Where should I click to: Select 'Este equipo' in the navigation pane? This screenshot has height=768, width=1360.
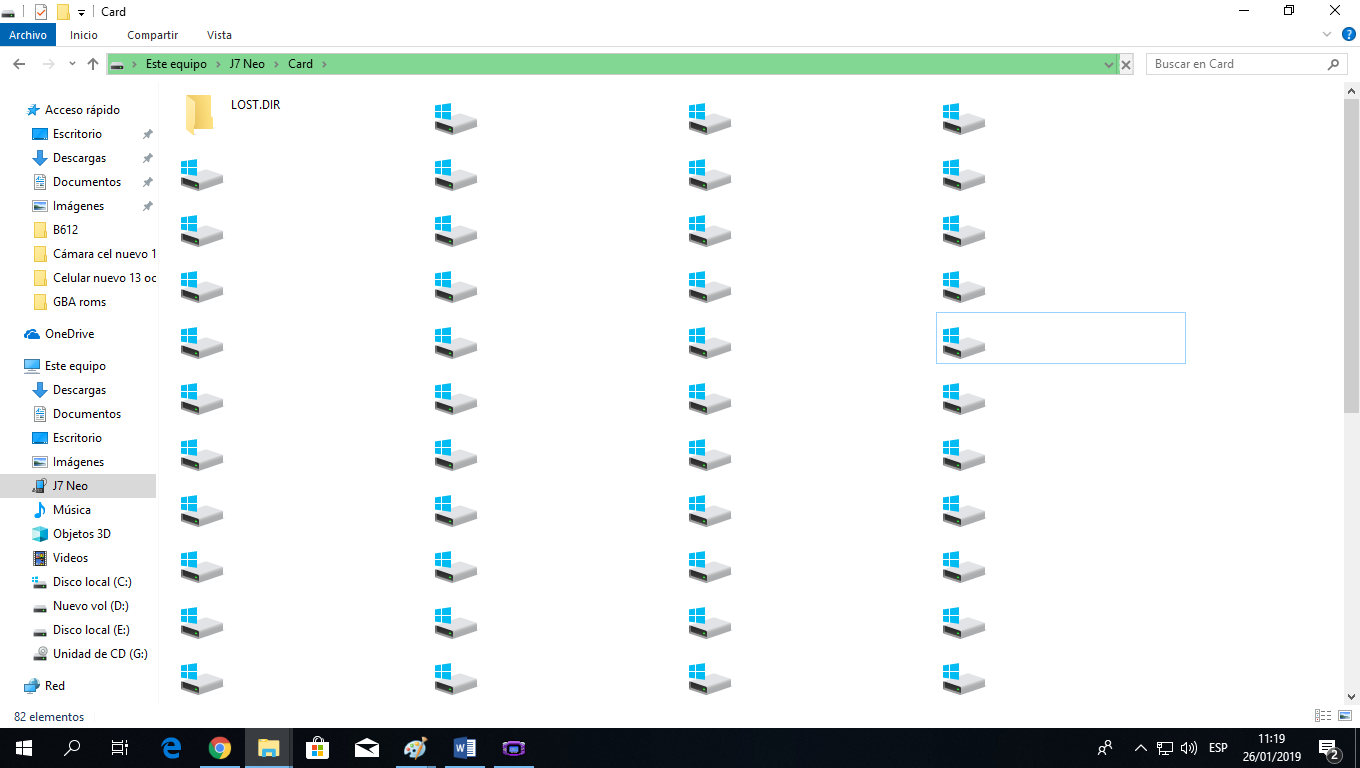(75, 366)
